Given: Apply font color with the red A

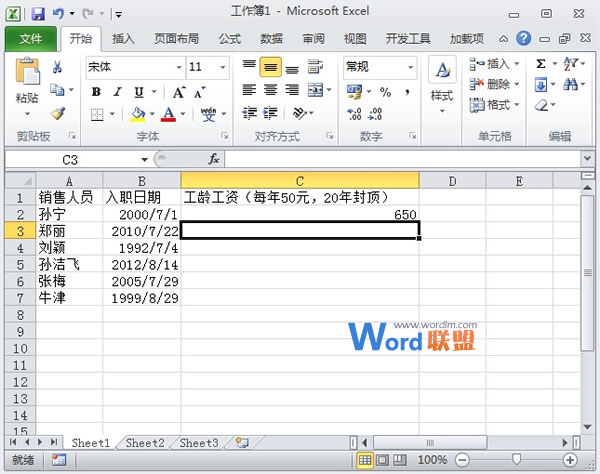Looking at the screenshot, I should 168,114.
